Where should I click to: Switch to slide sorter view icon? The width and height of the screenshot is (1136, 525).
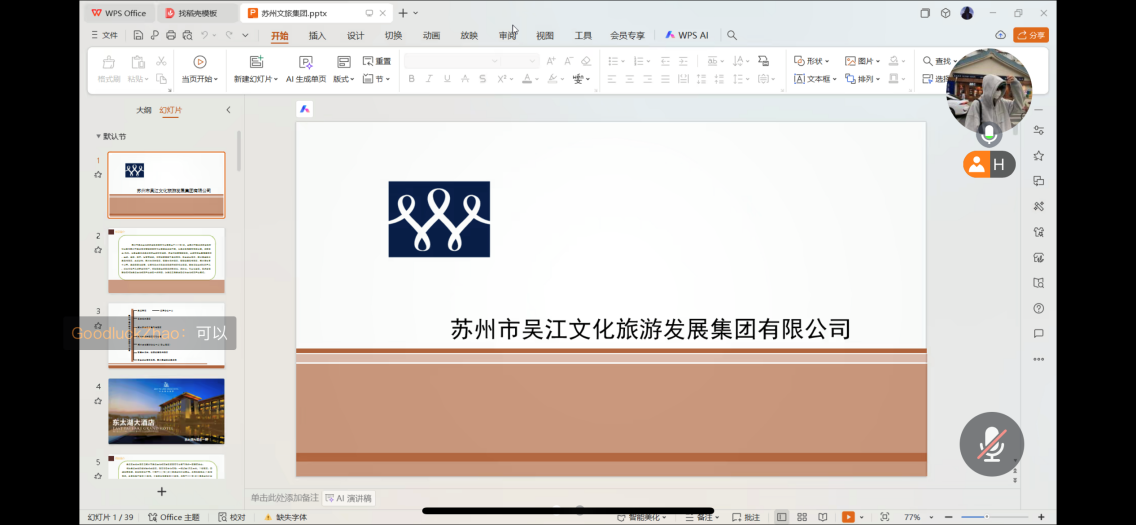tap(802, 517)
